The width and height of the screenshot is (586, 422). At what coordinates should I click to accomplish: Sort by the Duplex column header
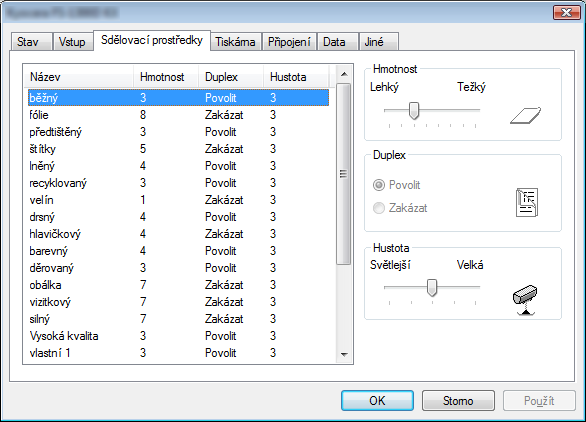[x=231, y=77]
